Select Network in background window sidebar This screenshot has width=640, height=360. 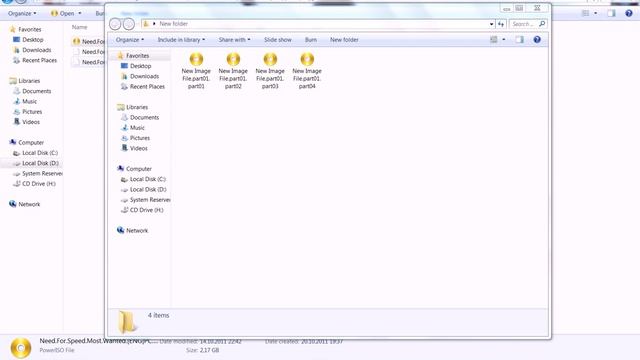coord(24,204)
